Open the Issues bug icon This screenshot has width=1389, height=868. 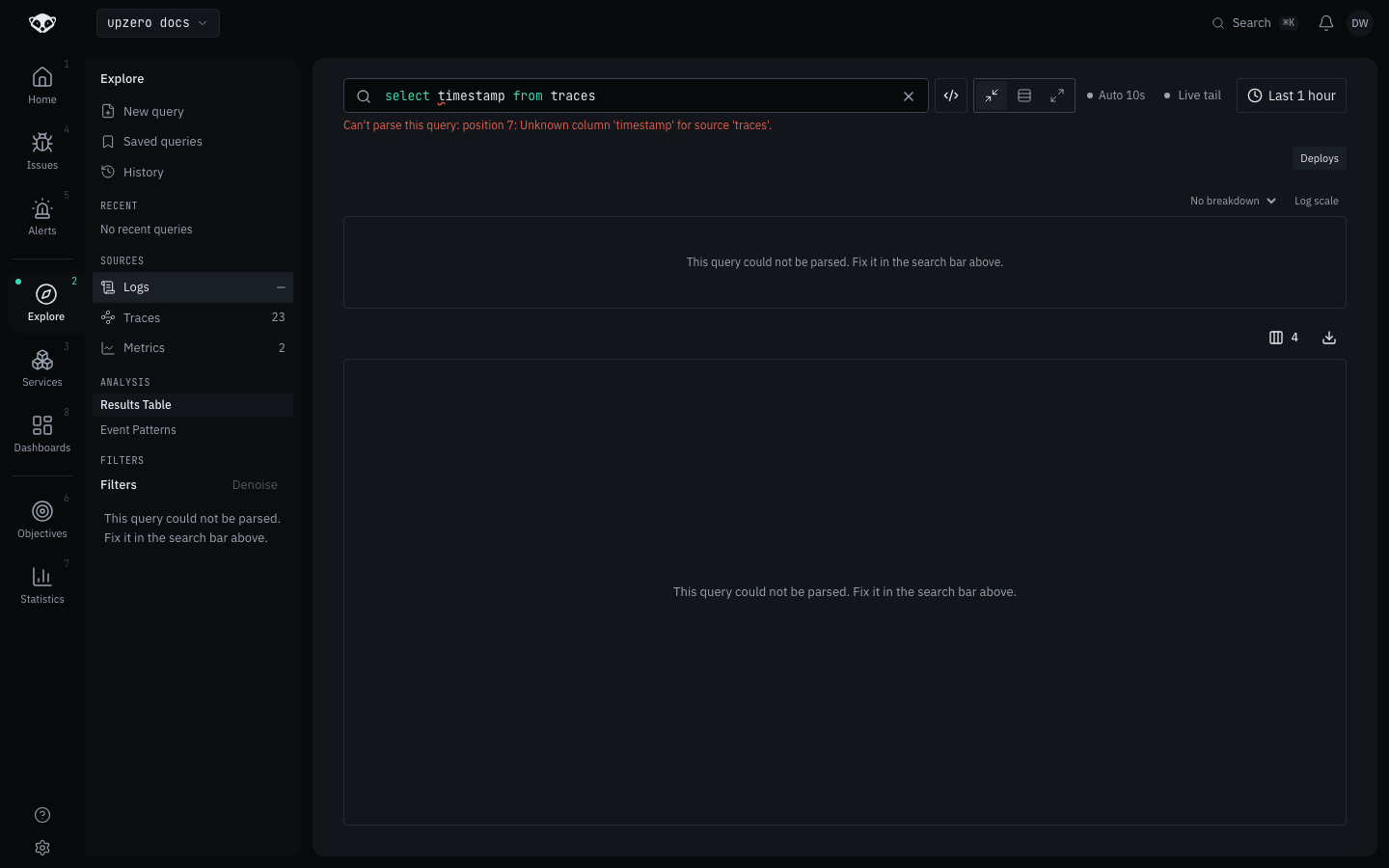[x=42, y=143]
